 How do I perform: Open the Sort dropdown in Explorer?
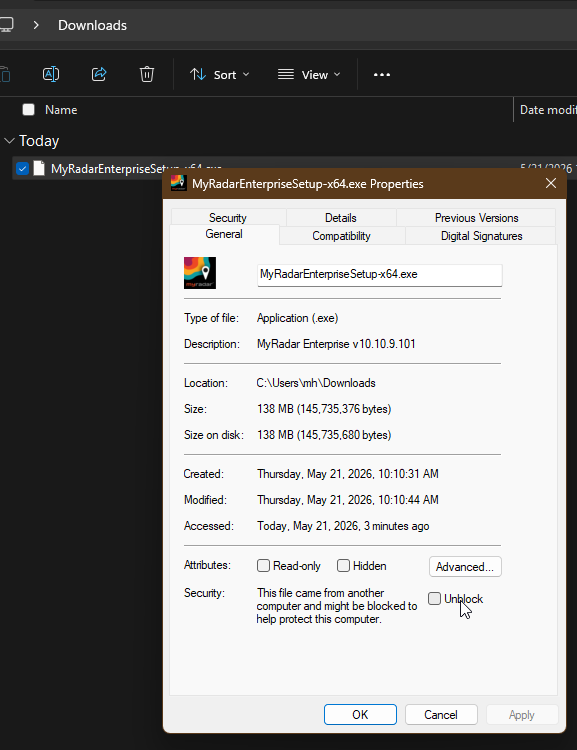[220, 75]
